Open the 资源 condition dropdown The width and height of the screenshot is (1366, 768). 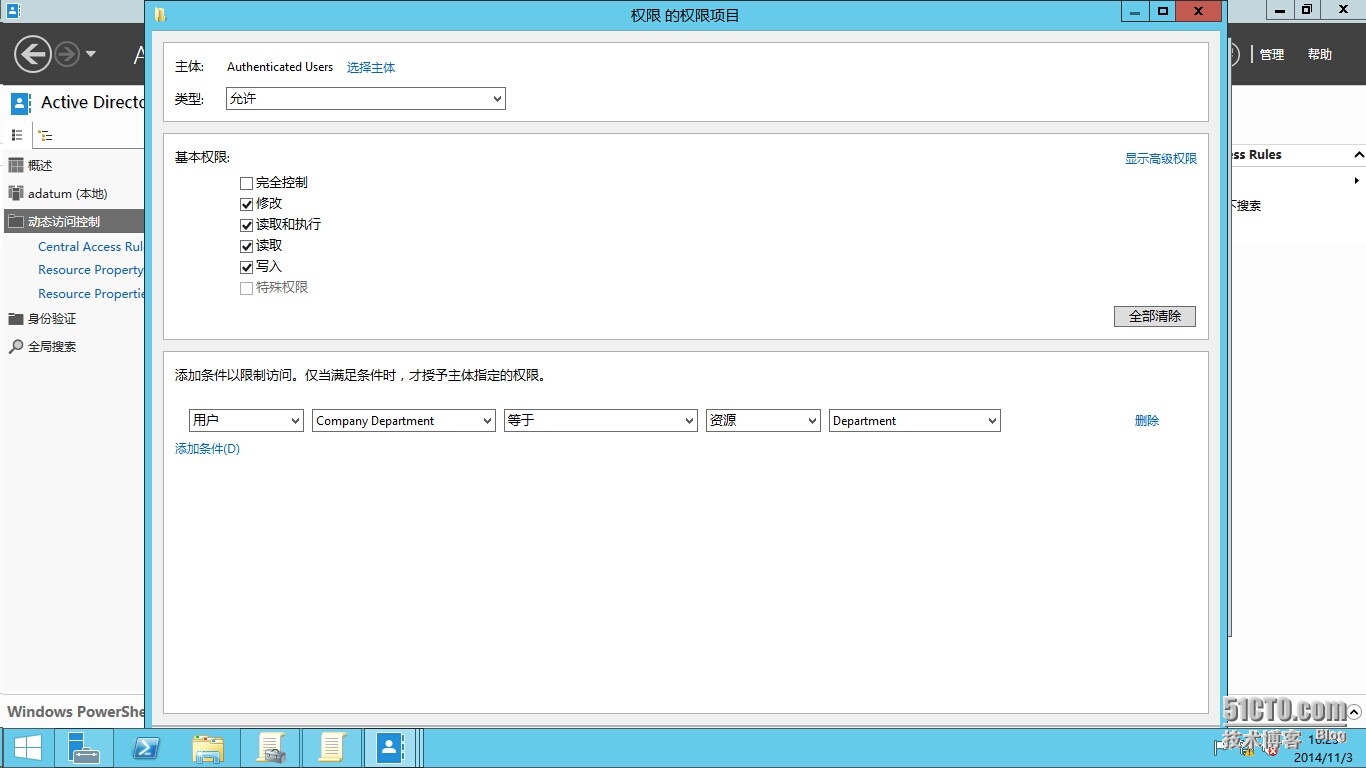pyautogui.click(x=763, y=420)
